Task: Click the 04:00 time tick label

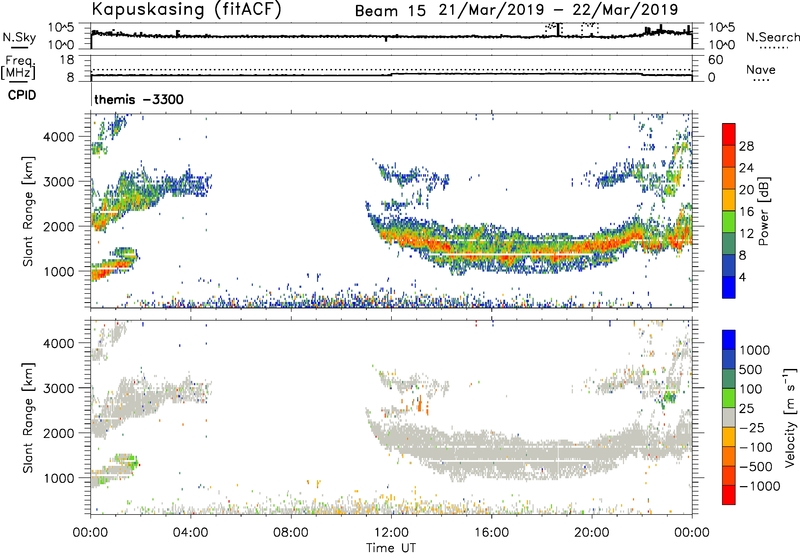Action: (190, 533)
